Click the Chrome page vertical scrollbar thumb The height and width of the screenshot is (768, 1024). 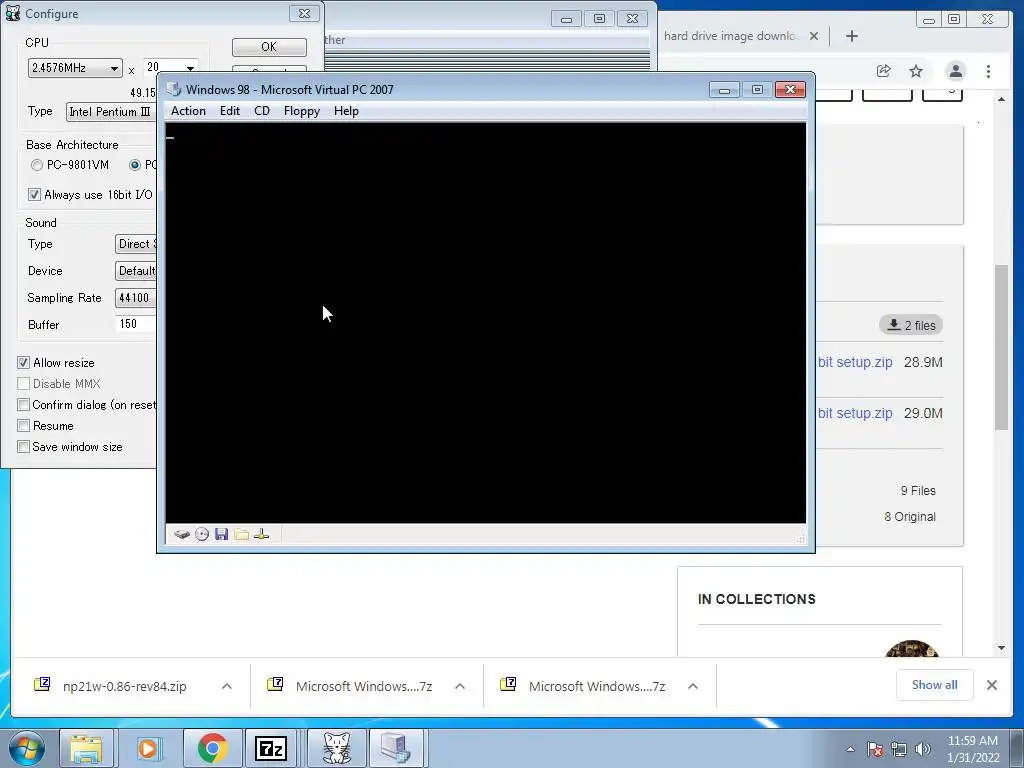pyautogui.click(x=1002, y=347)
